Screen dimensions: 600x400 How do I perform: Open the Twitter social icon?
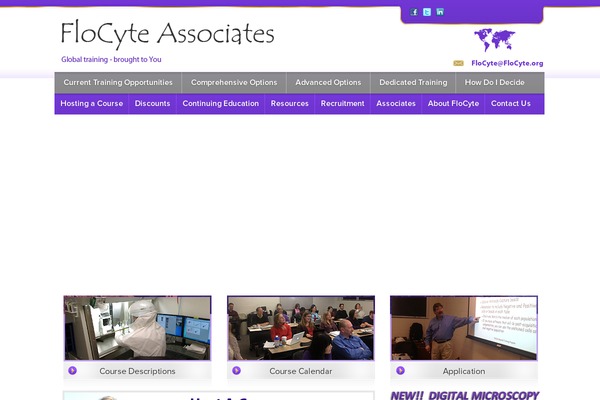427,12
